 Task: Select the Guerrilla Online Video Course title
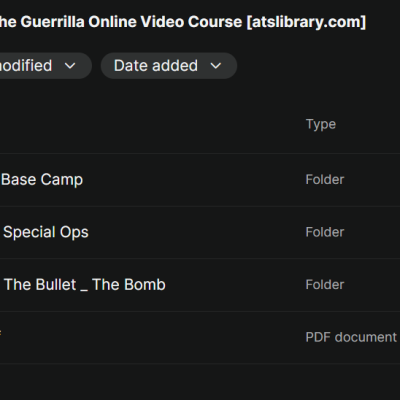183,22
